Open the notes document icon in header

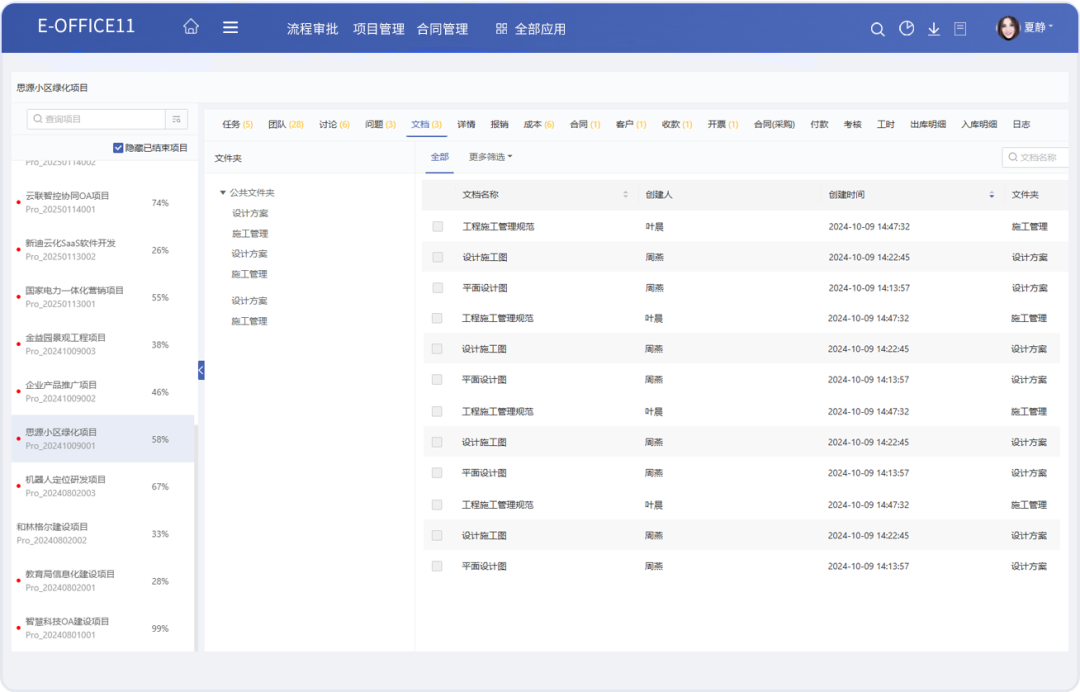[960, 29]
